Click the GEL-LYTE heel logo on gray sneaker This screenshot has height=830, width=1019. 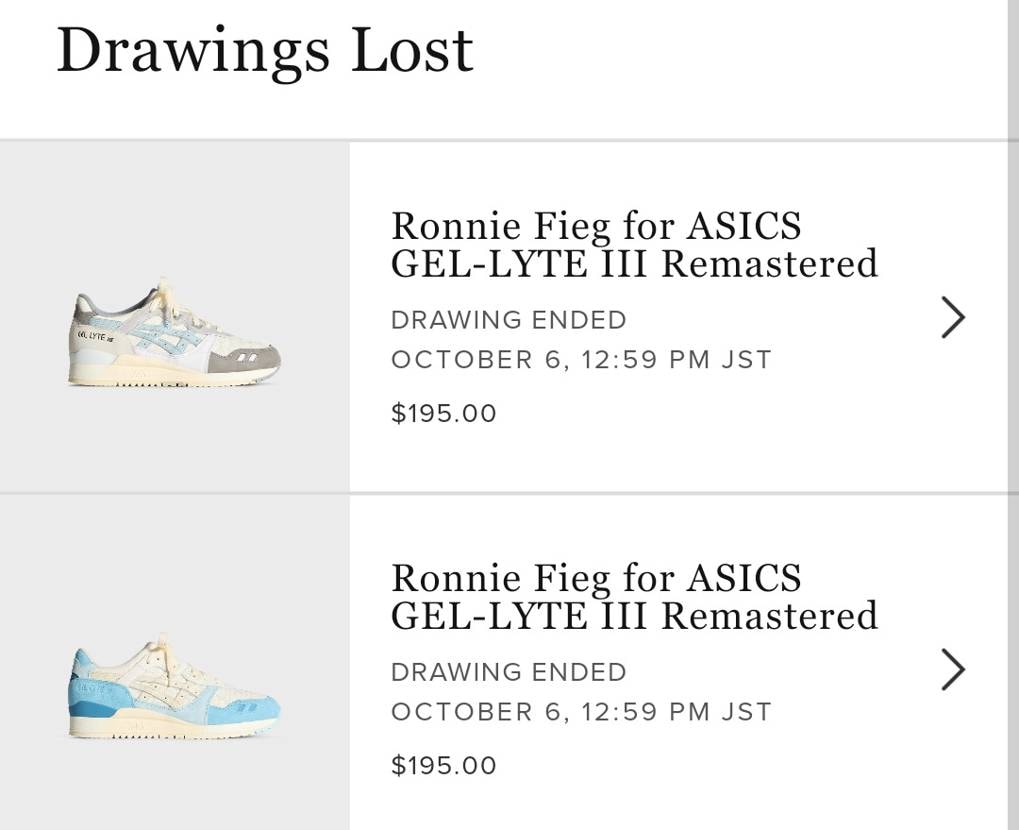[x=93, y=338]
